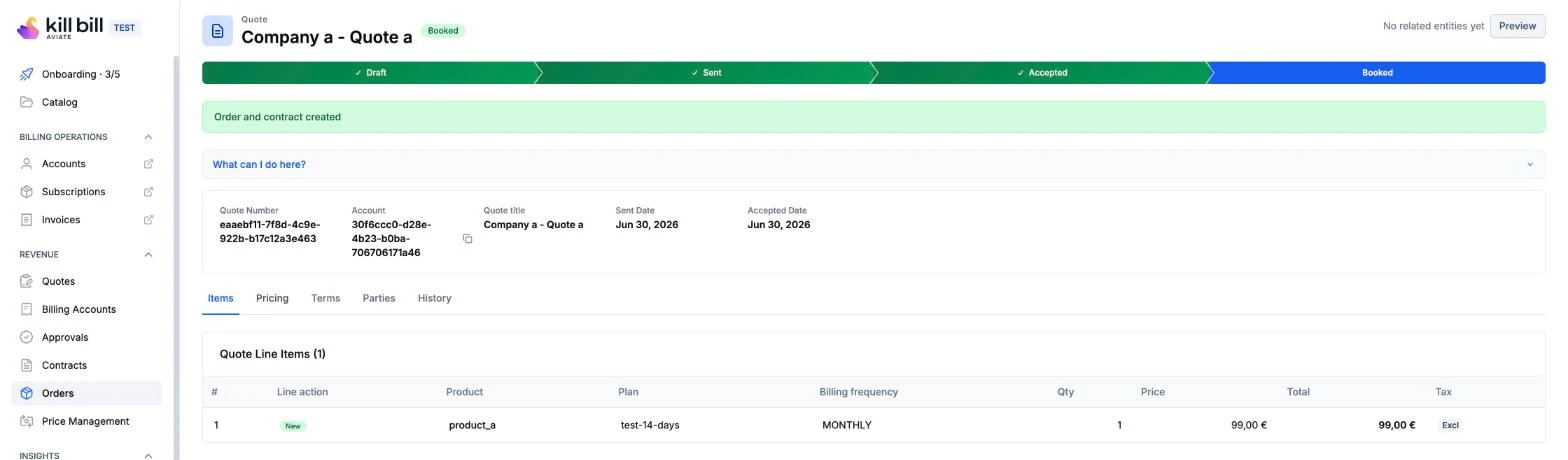Click the Quotes sidebar icon
This screenshot has width=1568, height=460.
click(x=27, y=282)
